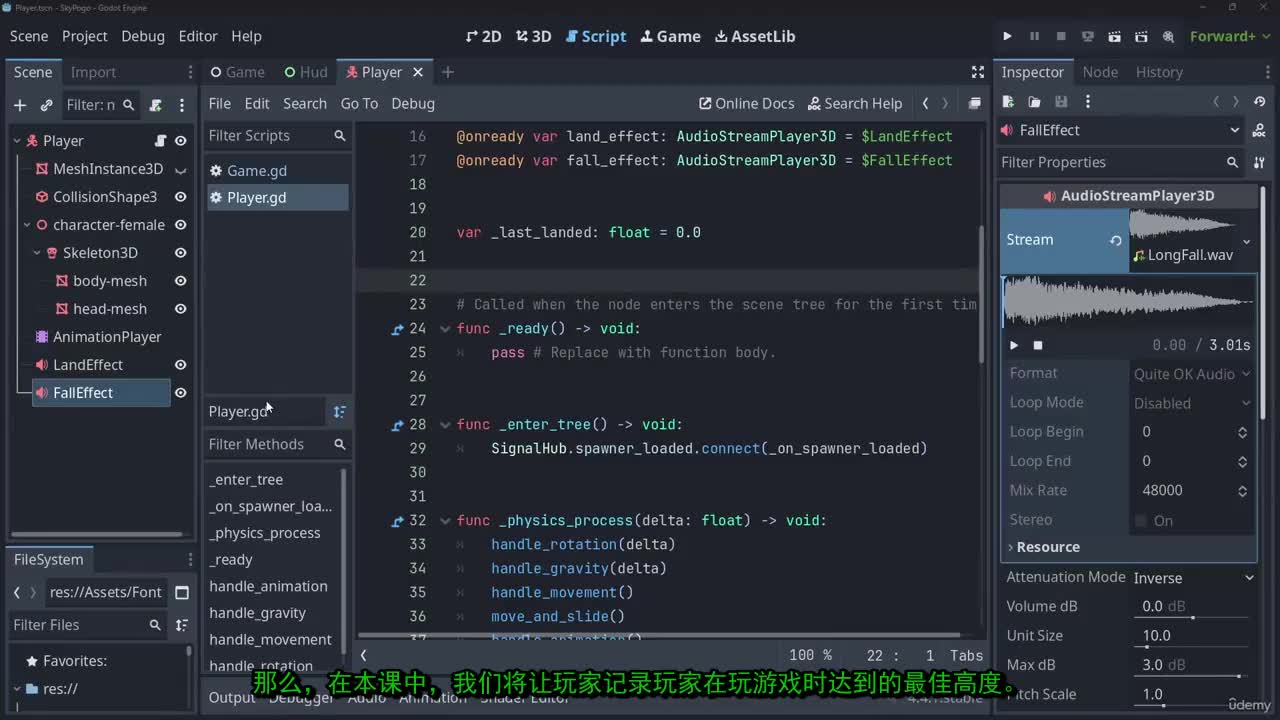
Task: Hide the head-mesh node
Action: (181, 309)
